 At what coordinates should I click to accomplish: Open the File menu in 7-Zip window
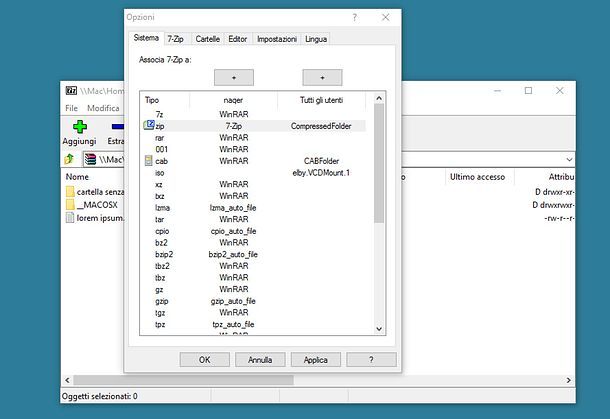point(72,108)
